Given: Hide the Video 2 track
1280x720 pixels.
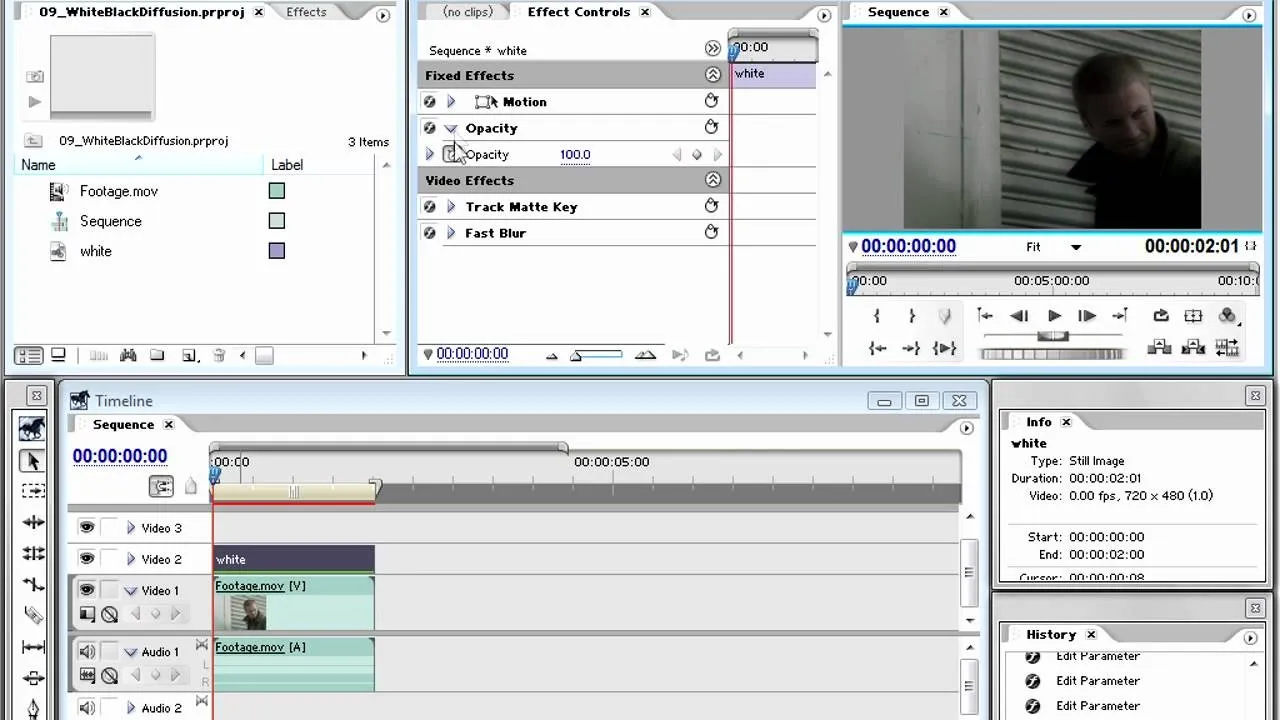Looking at the screenshot, I should 87,559.
